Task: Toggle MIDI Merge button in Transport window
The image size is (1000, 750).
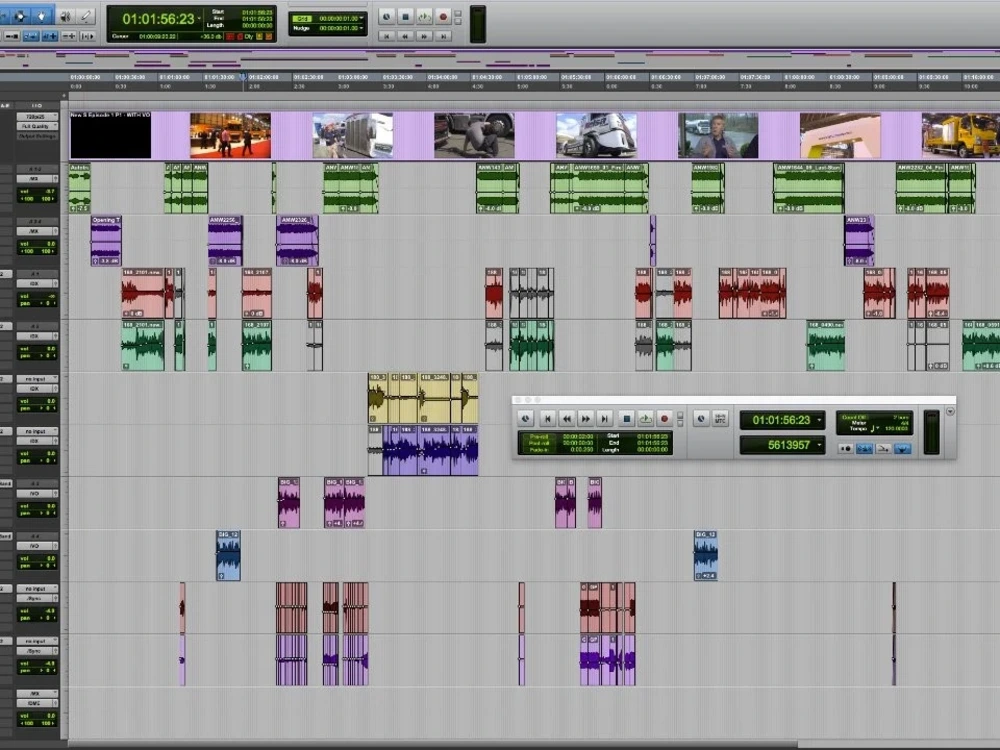Action: [883, 448]
